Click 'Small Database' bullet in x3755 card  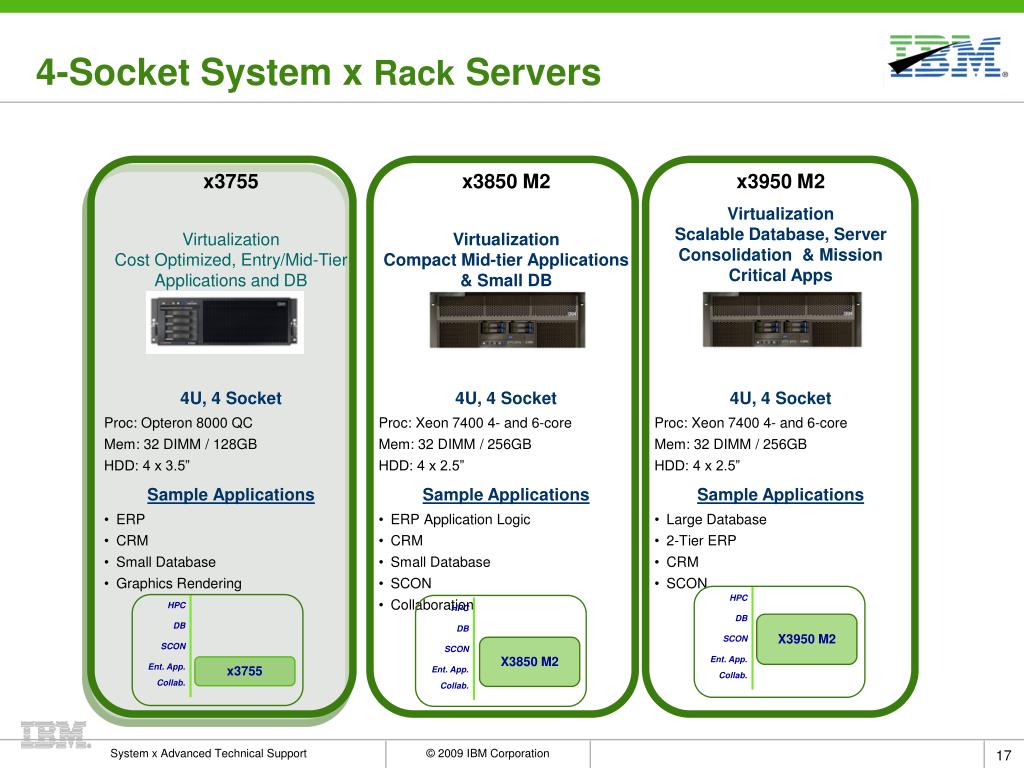(166, 562)
